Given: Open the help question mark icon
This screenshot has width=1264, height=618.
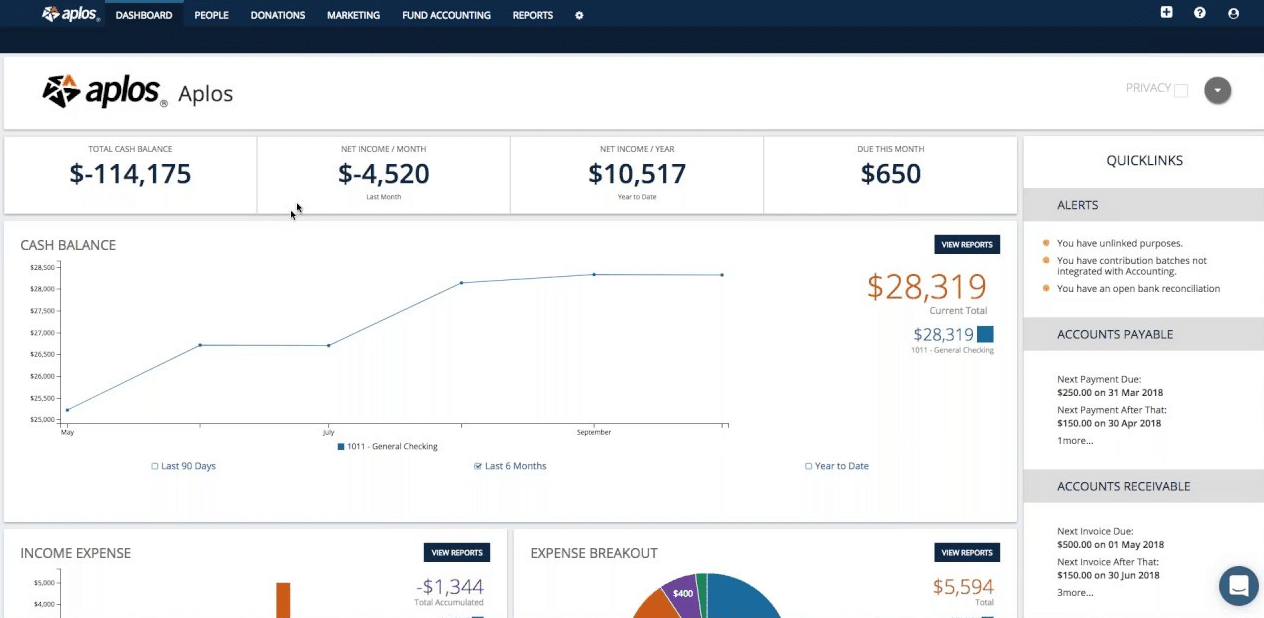Looking at the screenshot, I should [x=1200, y=13].
